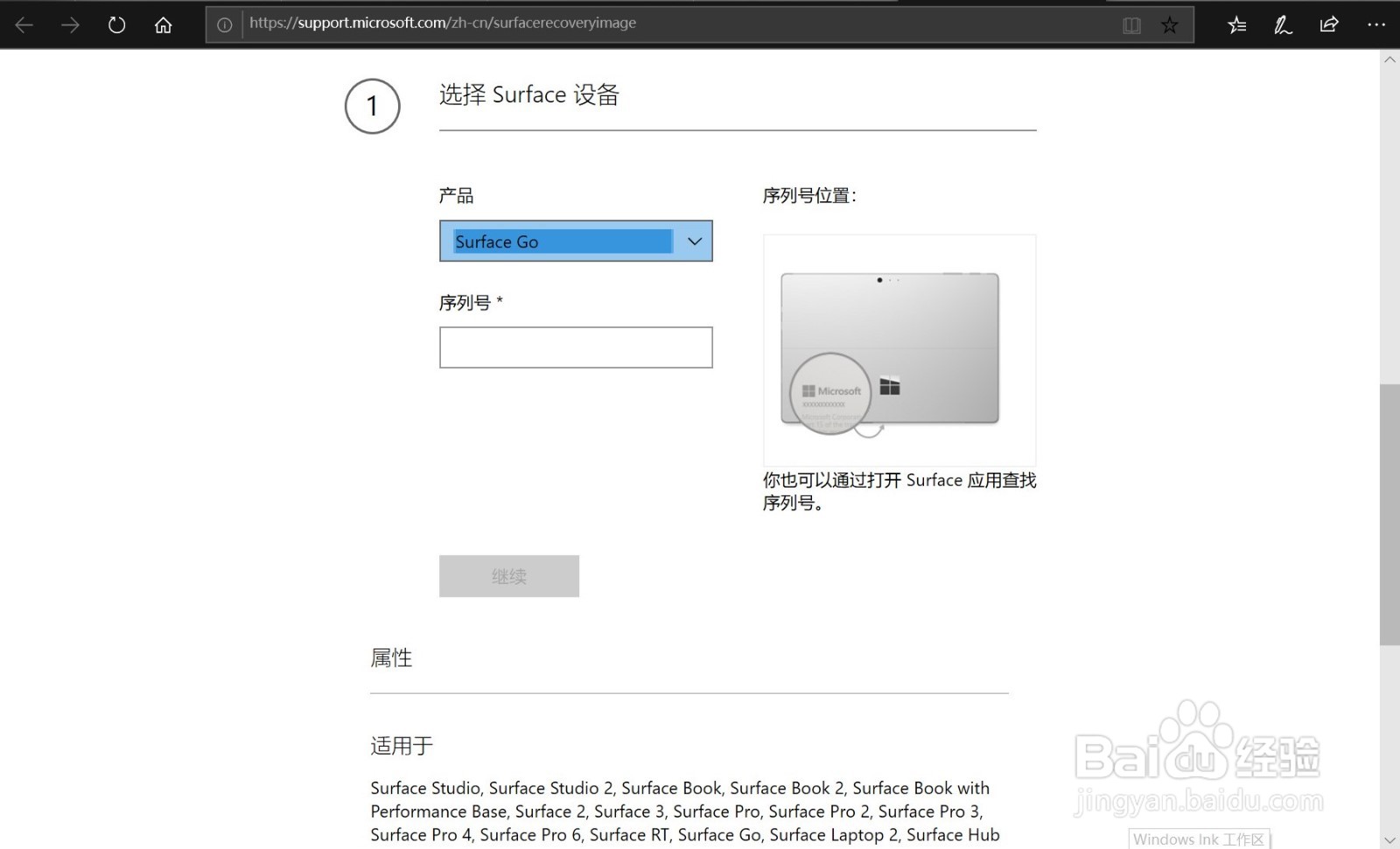Click the address bar URL
Screen dimensions: 1400x849
coord(443,23)
